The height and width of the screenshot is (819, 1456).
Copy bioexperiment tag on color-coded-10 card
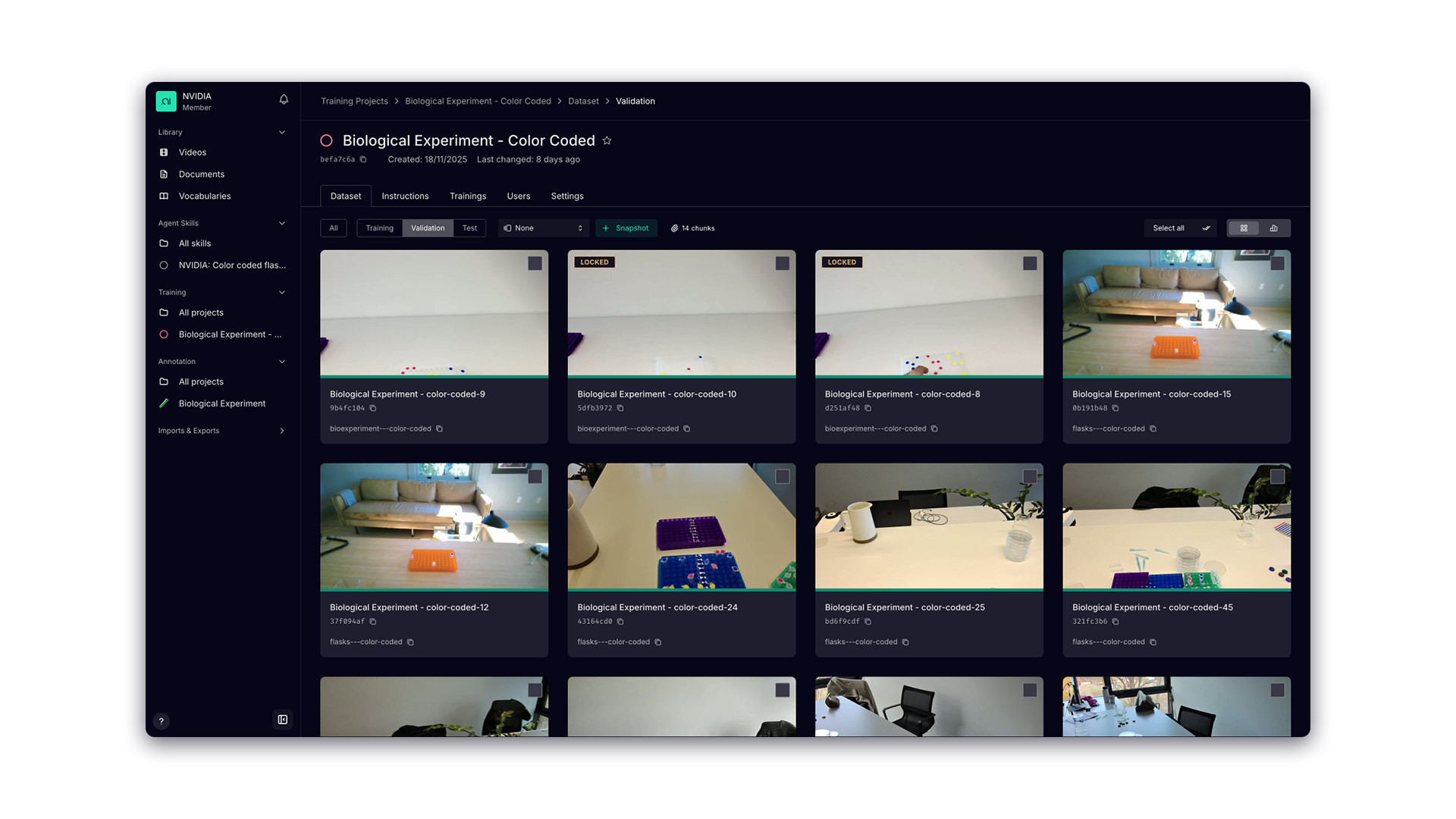pyautogui.click(x=687, y=428)
